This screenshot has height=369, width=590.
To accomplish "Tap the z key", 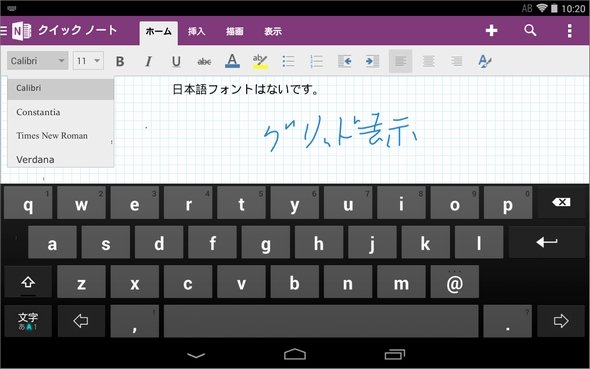I will pyautogui.click(x=81, y=282).
